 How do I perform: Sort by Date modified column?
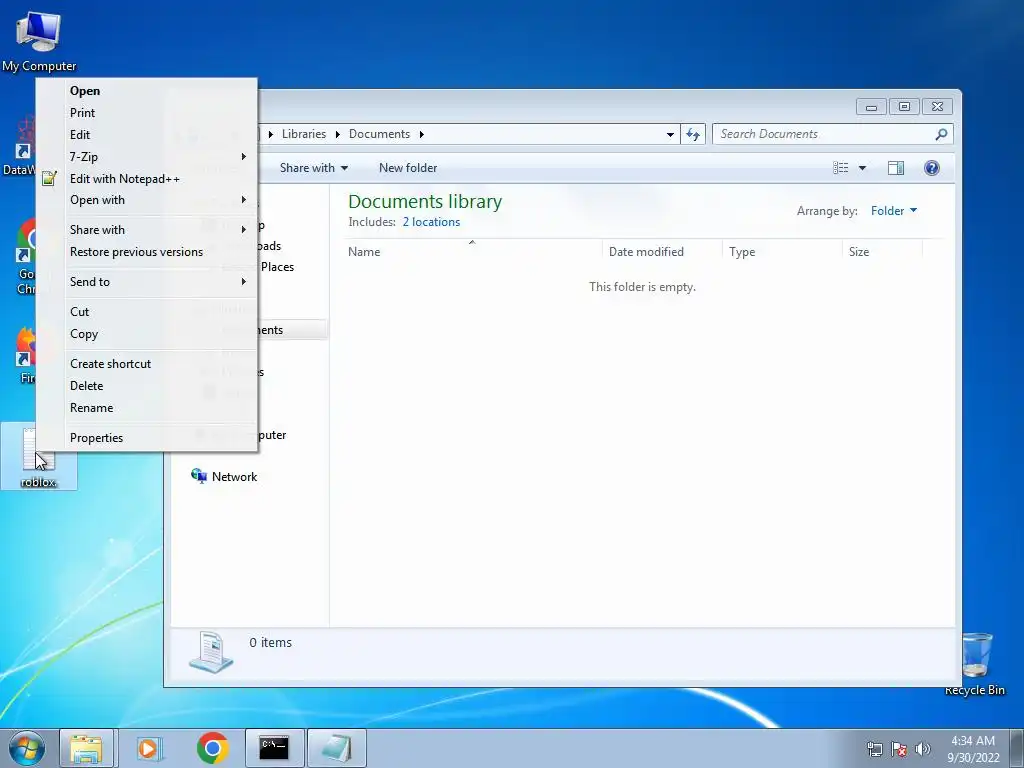pyautogui.click(x=662, y=251)
